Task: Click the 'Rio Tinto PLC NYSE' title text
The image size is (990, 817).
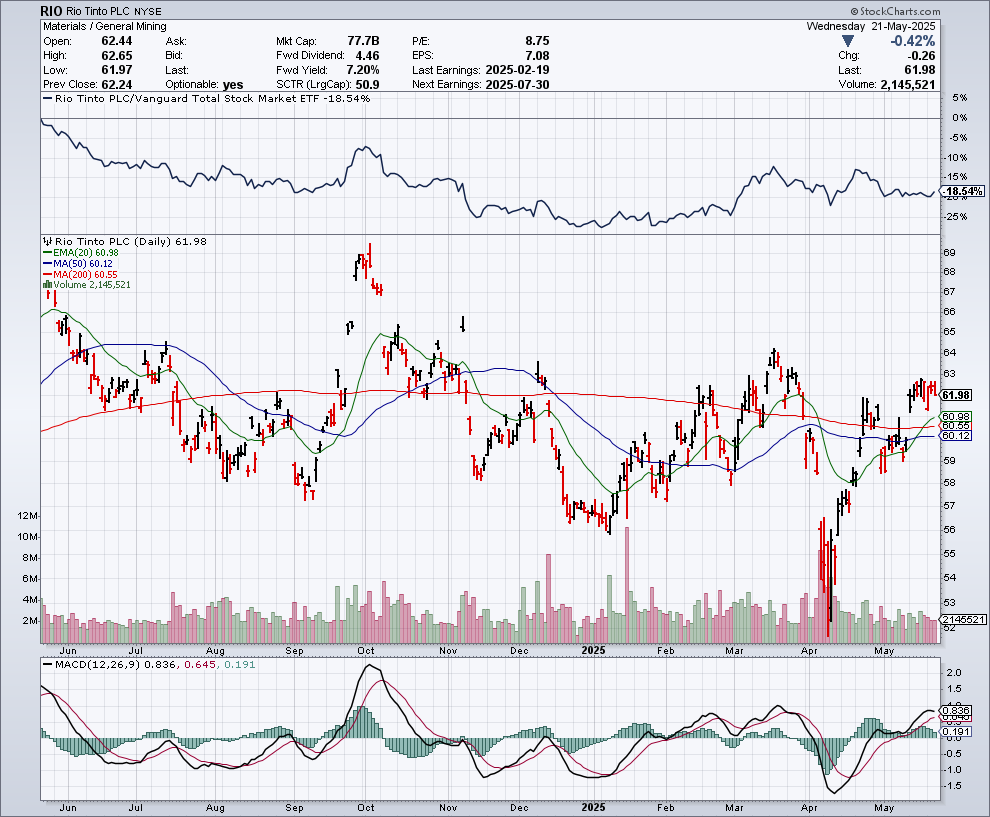Action: click(113, 11)
